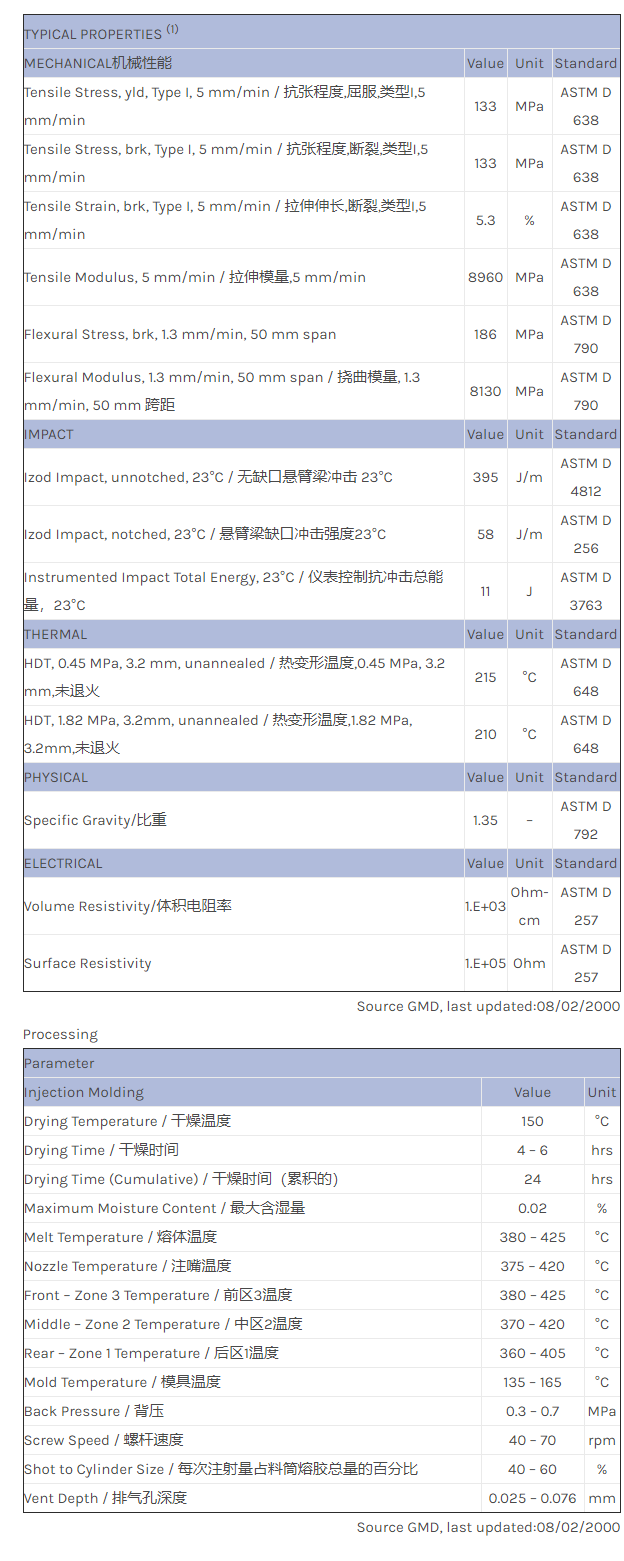Click the MECHANICAL机械性能 section header
The height and width of the screenshot is (1561, 624).
98,63
